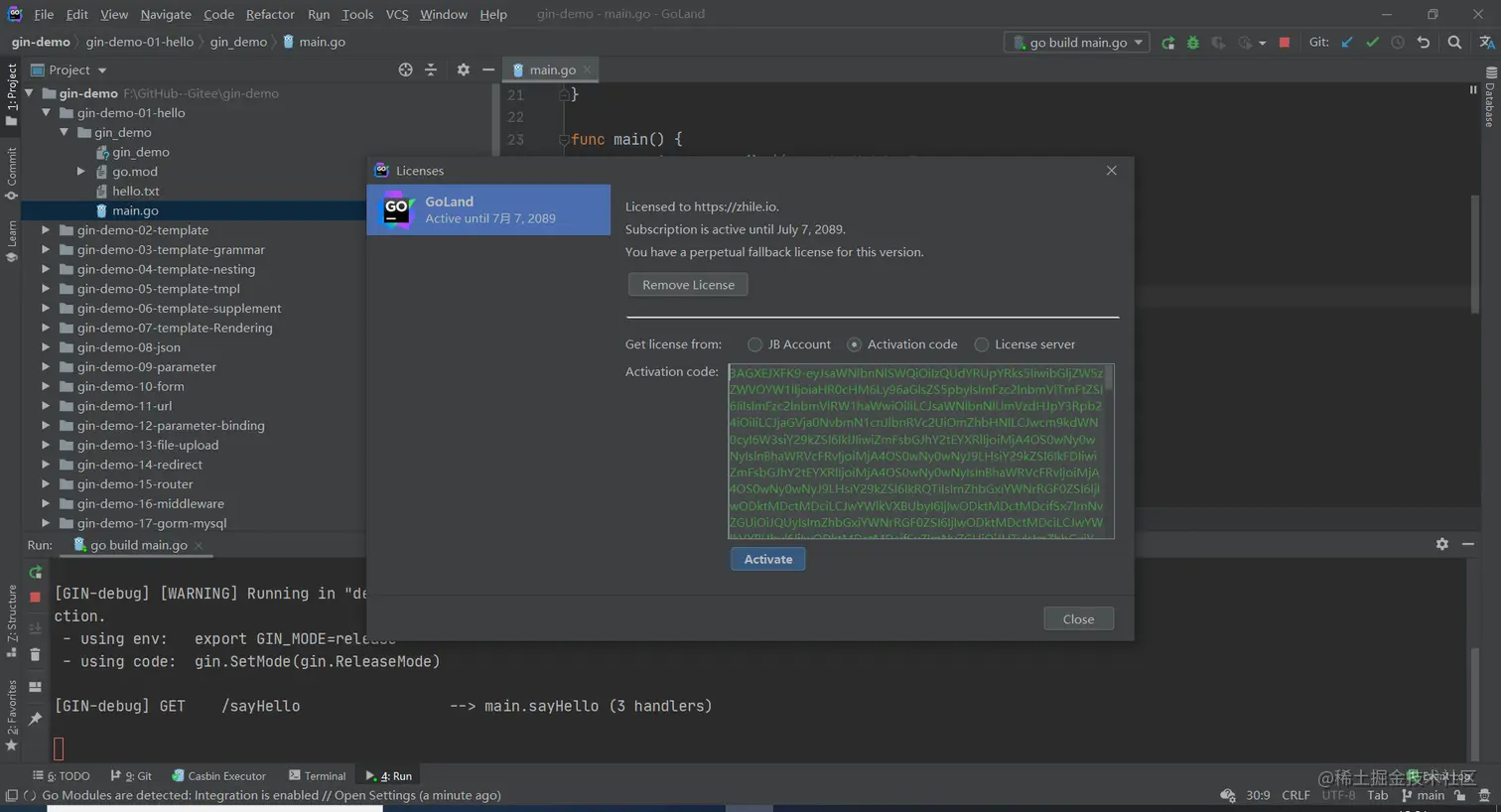Viewport: 1501px width, 812px height.
Task: Expand gin-demo-08-json folder
Action: [46, 347]
